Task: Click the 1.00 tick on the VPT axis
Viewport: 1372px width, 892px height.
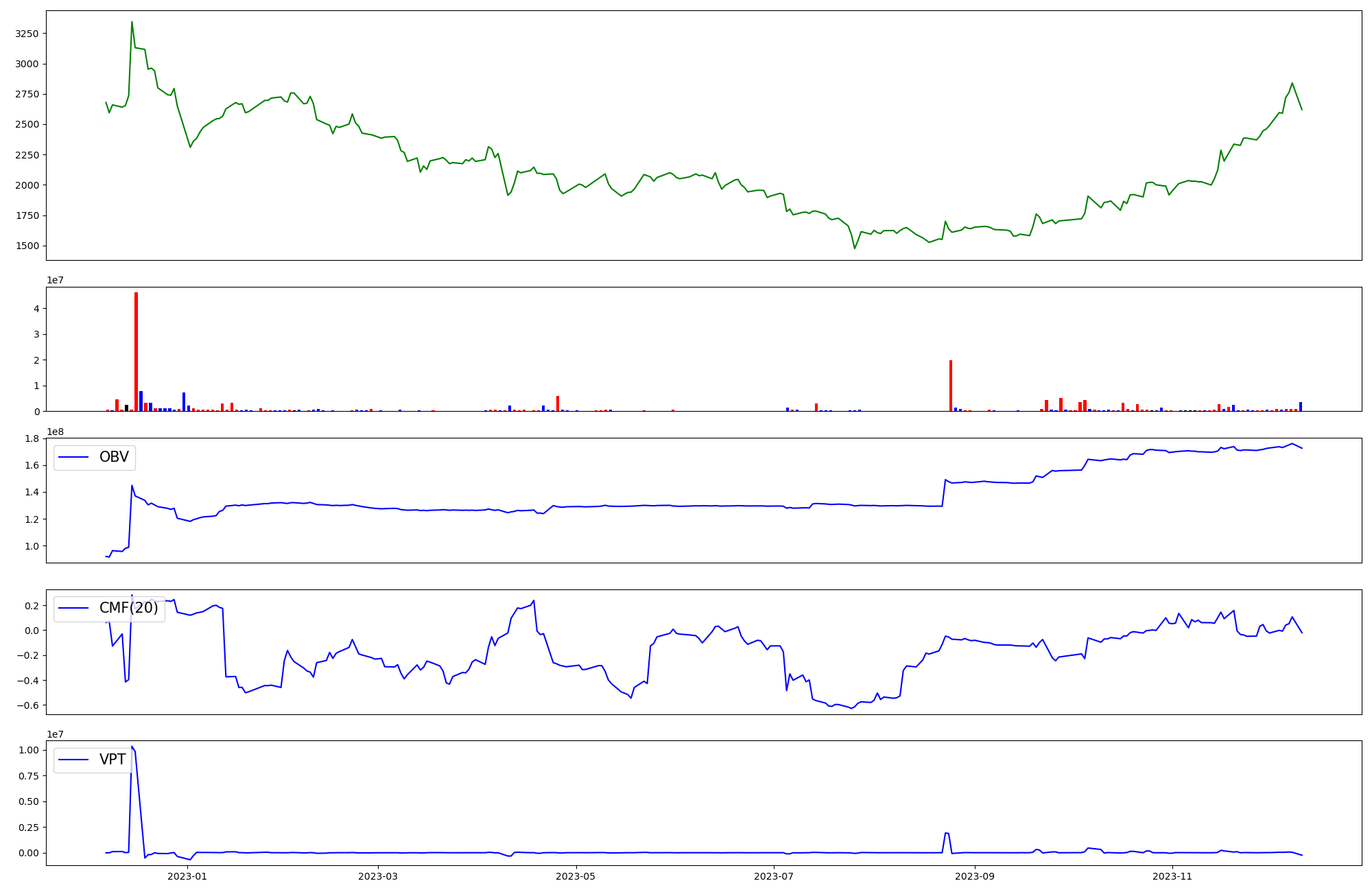Action: pos(29,750)
